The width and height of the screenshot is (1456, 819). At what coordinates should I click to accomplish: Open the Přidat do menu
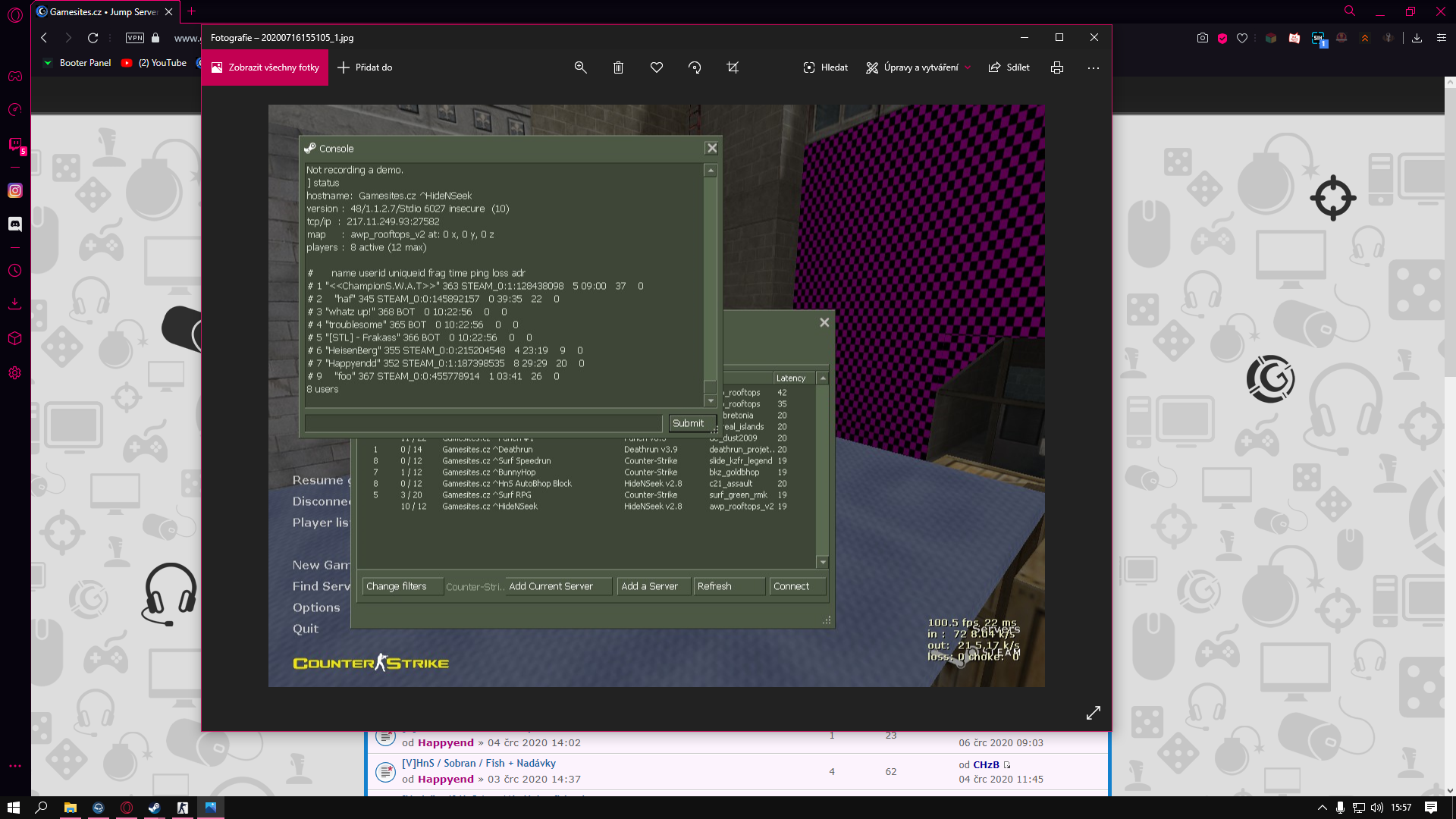(x=365, y=67)
